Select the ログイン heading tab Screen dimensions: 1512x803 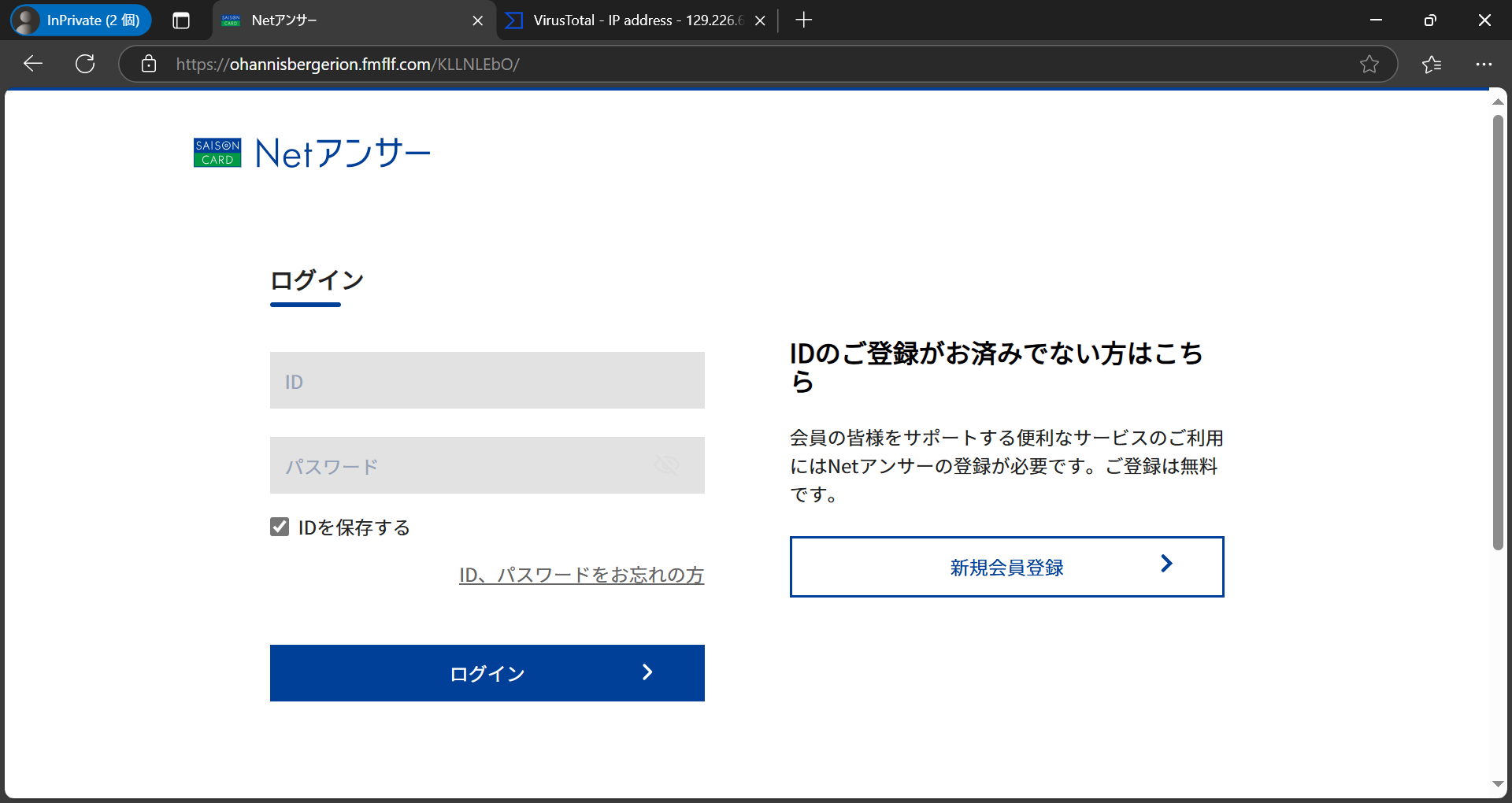[317, 281]
